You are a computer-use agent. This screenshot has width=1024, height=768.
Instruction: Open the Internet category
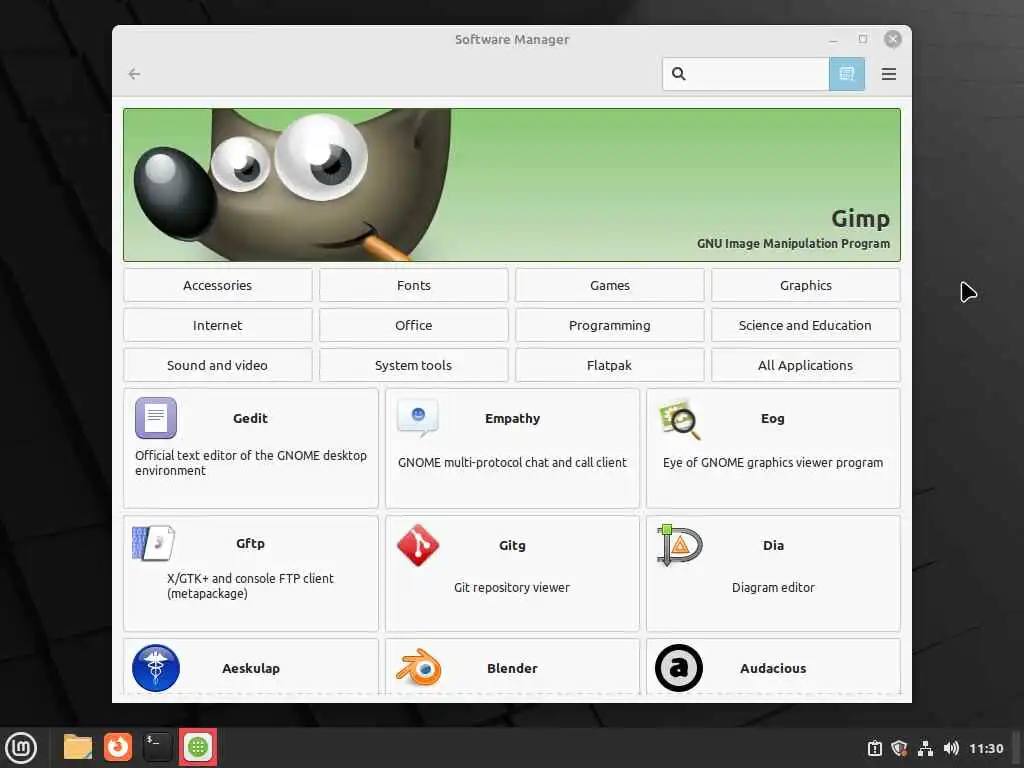pyautogui.click(x=217, y=325)
